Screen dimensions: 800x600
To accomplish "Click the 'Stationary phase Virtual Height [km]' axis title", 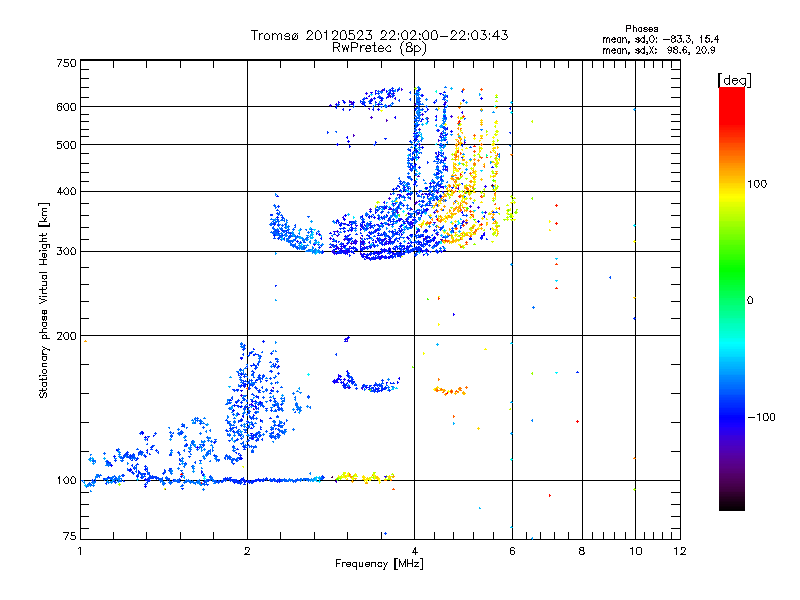I will point(44,300).
